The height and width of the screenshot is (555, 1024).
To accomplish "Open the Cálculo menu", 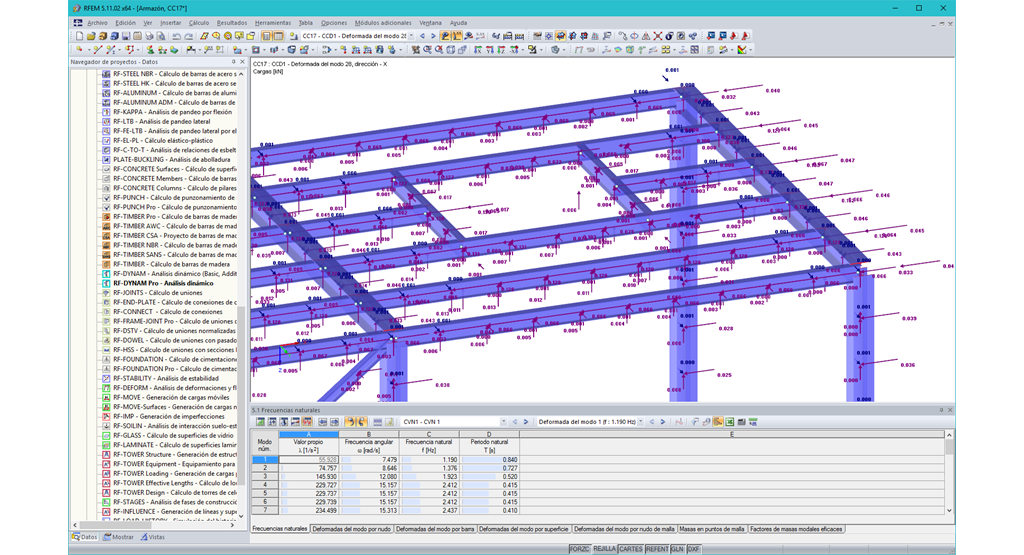I will coord(199,23).
